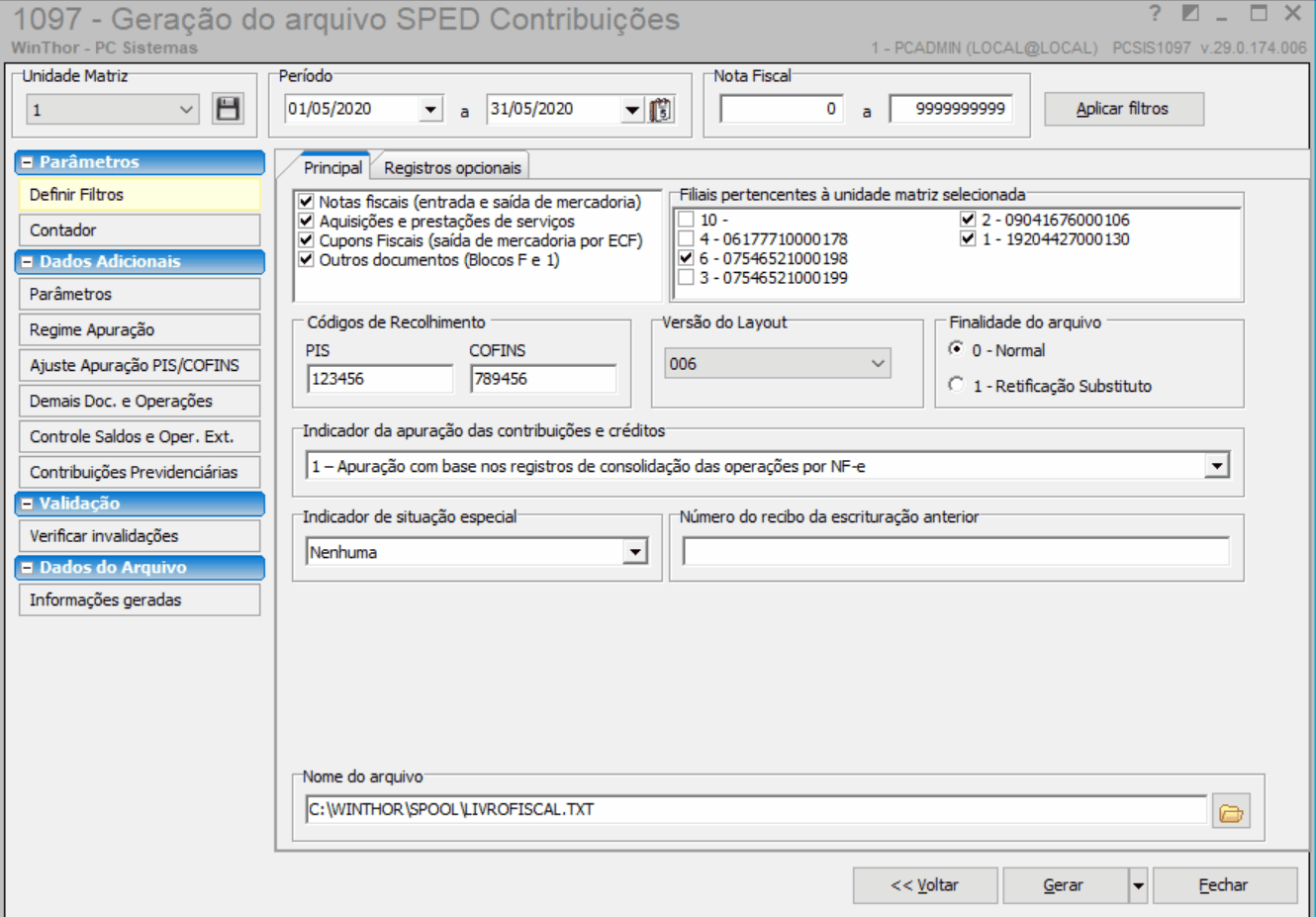Click the window theme toggle icon in title bar
Viewport: 1316px width, 917px height.
click(x=1190, y=14)
